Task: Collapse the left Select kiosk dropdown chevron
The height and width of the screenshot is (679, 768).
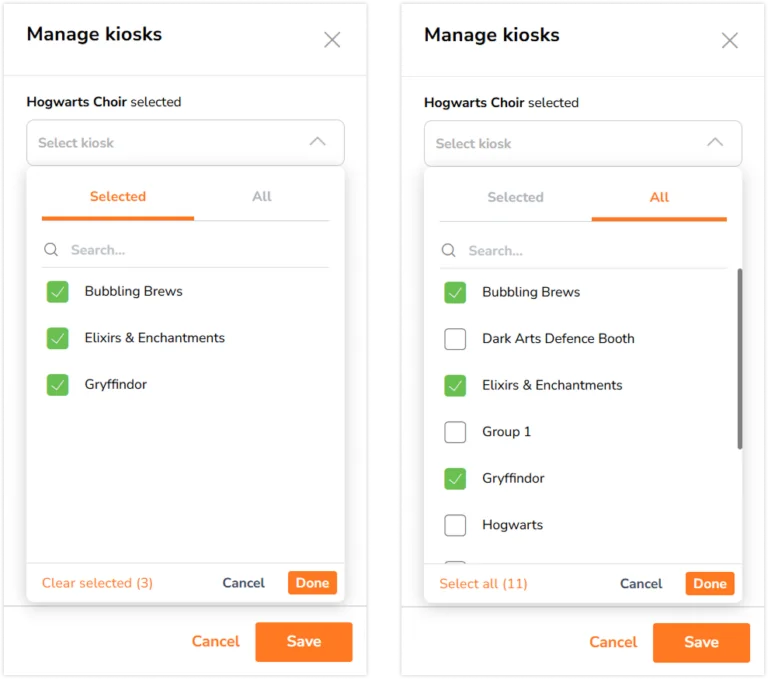Action: coord(317,142)
